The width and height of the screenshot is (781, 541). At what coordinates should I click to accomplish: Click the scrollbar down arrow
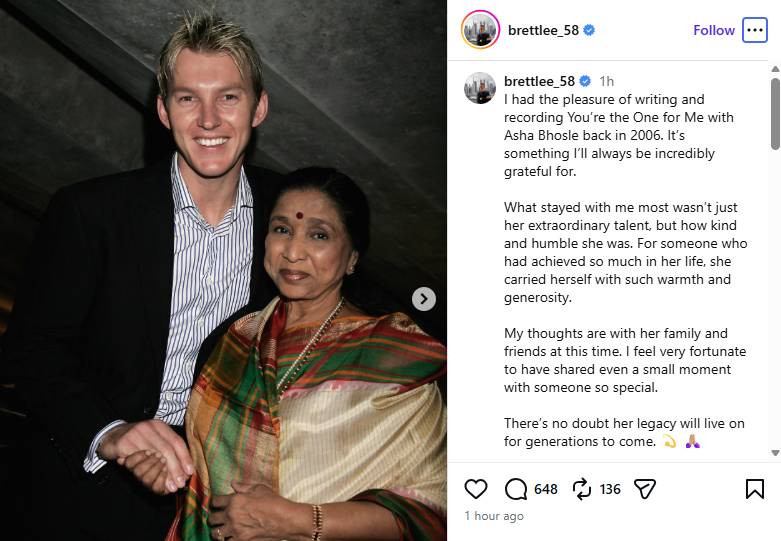(775, 453)
